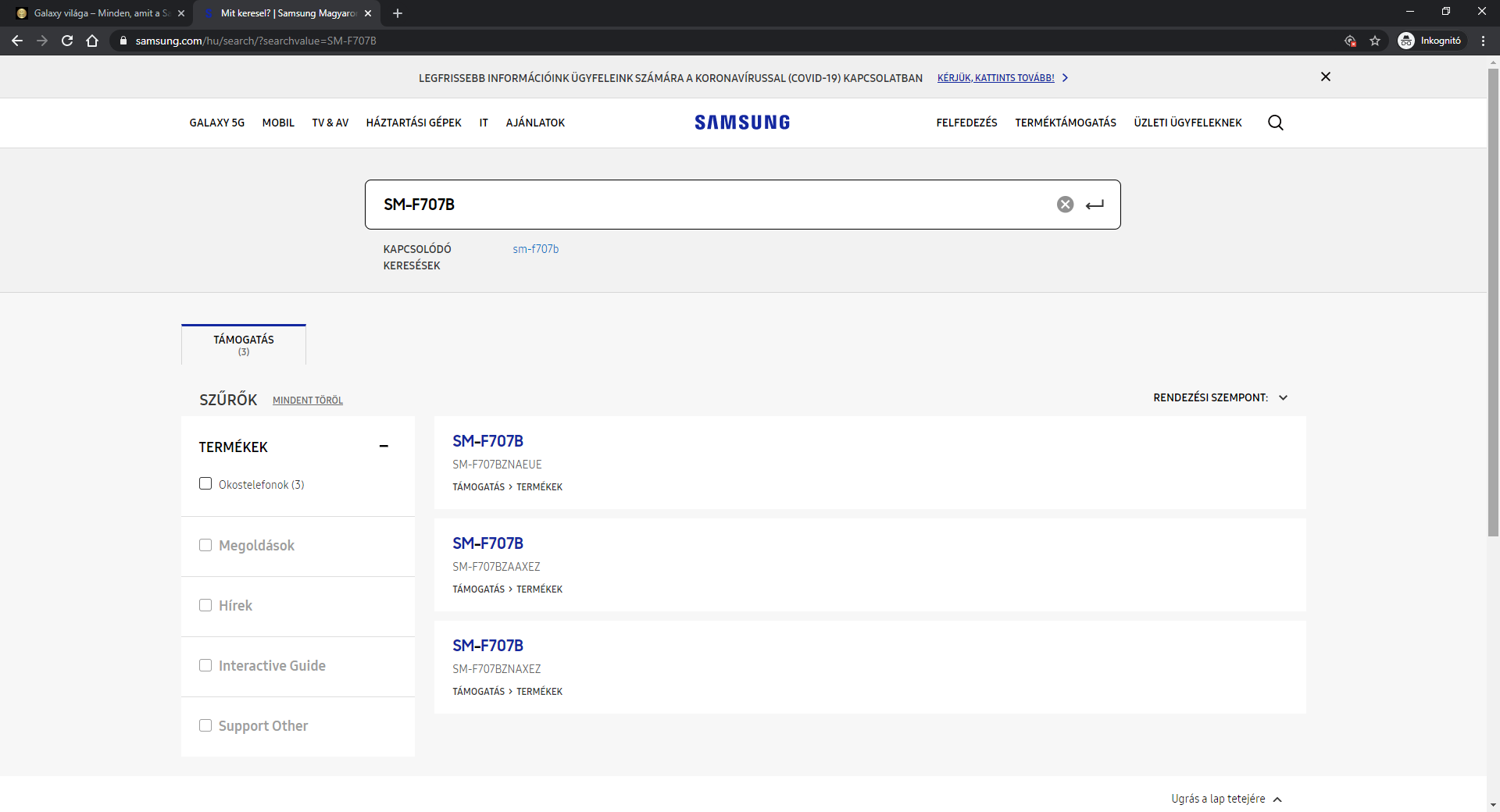The width and height of the screenshot is (1500, 812).
Task: Collapse the Termékek filter section
Action: 384,447
